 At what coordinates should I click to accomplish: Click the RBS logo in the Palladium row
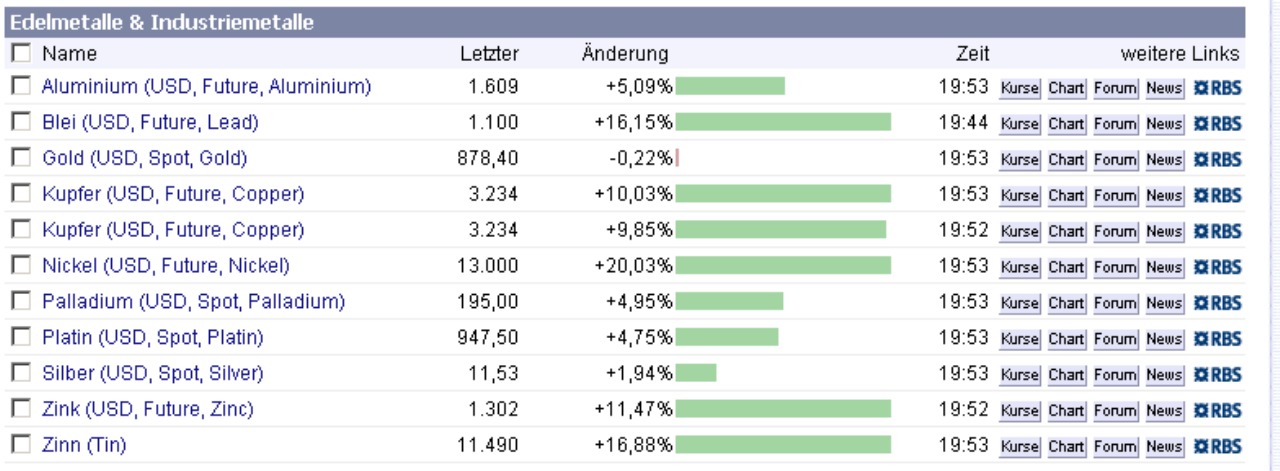[1217, 303]
